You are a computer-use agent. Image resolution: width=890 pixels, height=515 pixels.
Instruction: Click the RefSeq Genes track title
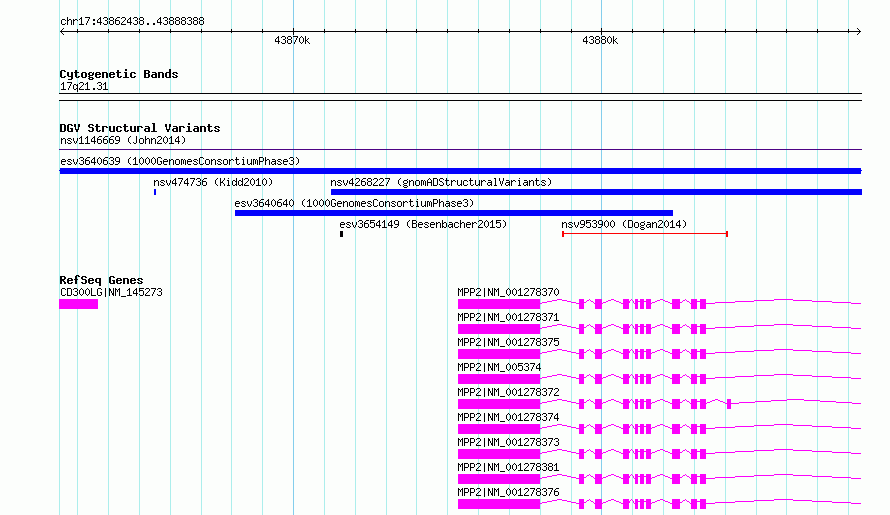click(101, 280)
